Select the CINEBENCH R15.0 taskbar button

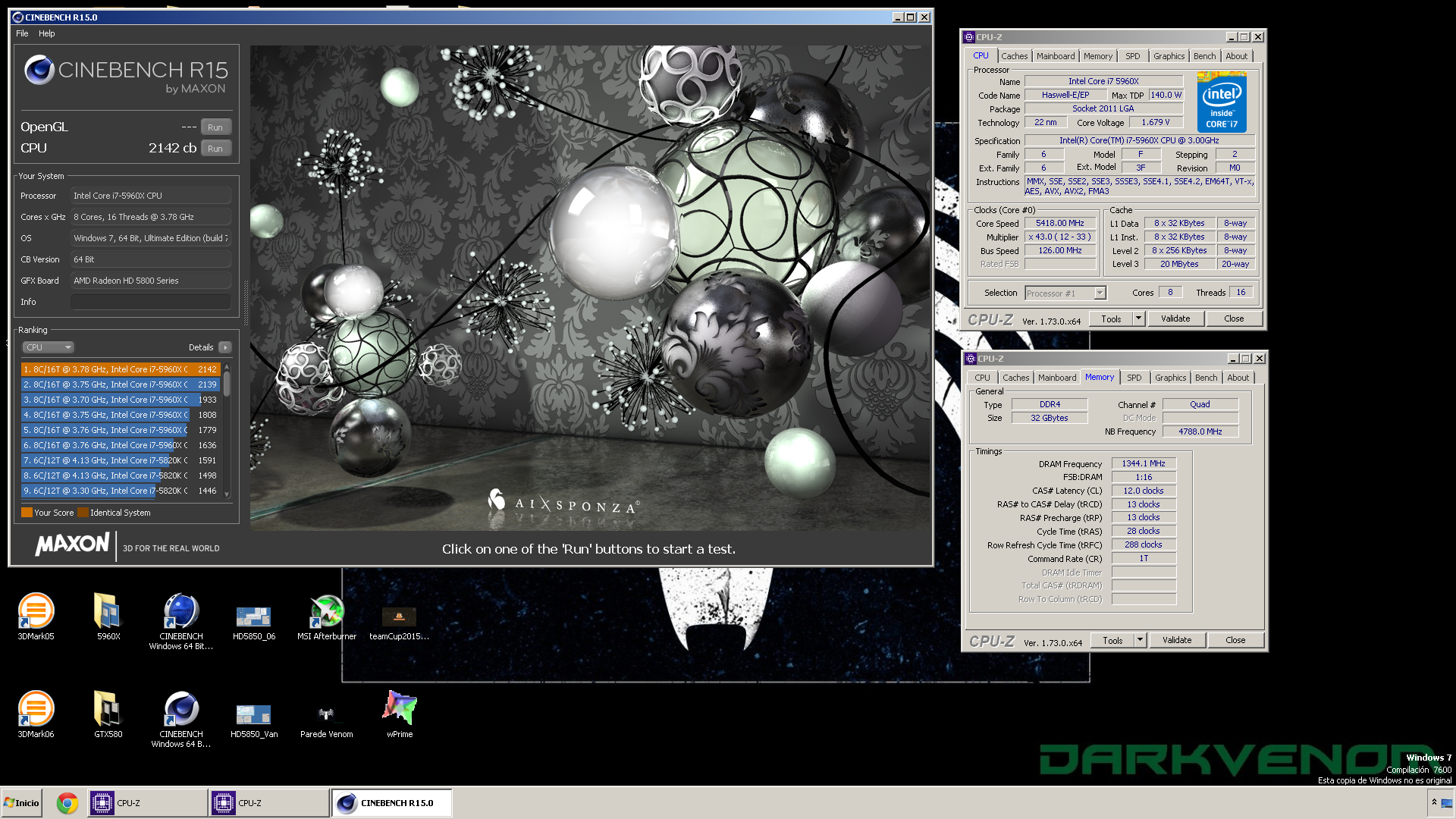click(391, 803)
